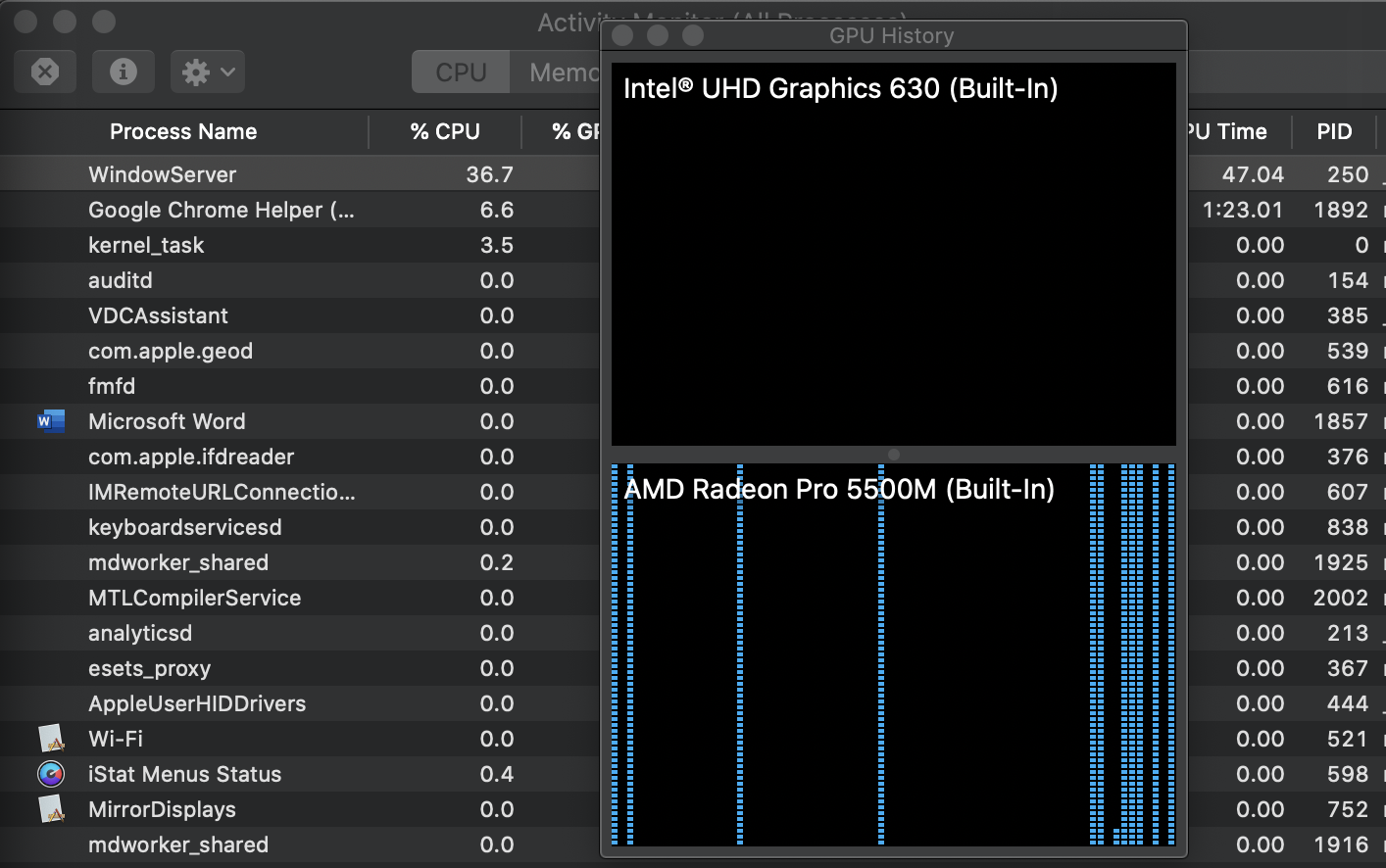This screenshot has width=1386, height=868.
Task: Click the 3.5 CPU percentage value
Action: pyautogui.click(x=497, y=245)
